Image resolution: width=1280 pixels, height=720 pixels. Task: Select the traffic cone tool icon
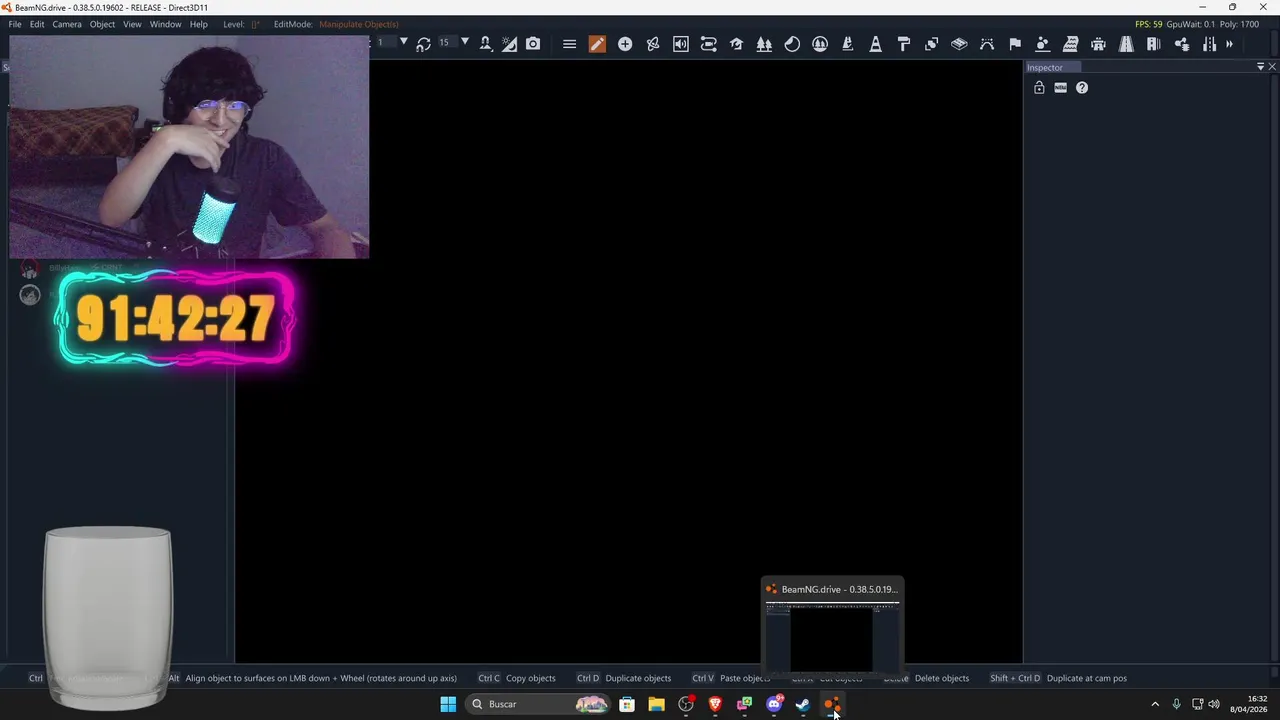point(876,44)
